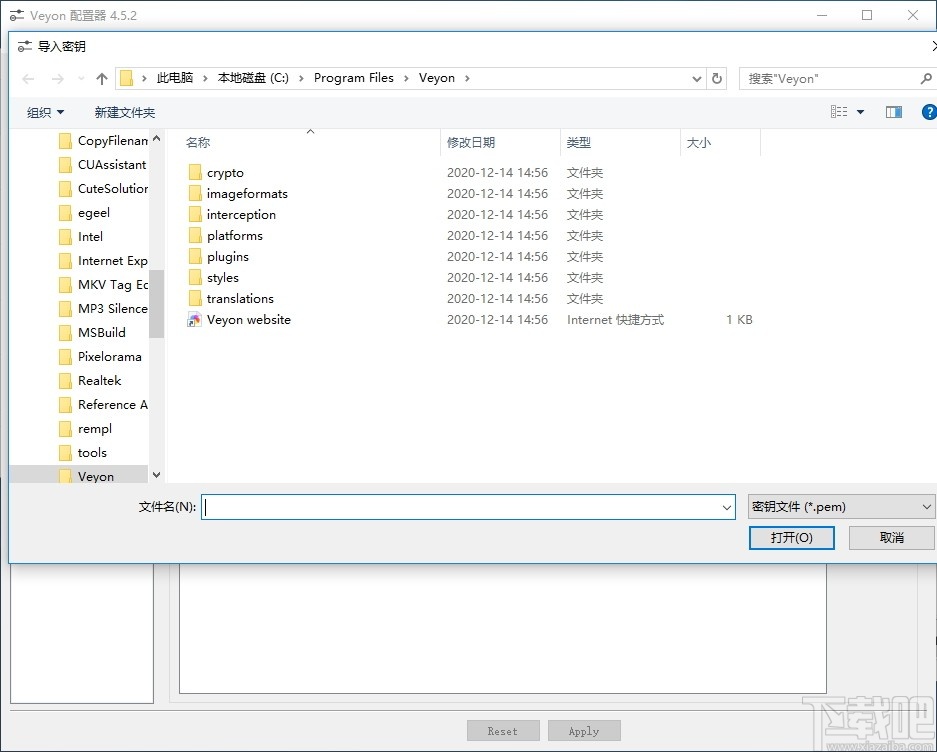Click sidebar scrollbar up arrow
This screenshot has width=937, height=752.
click(x=157, y=138)
